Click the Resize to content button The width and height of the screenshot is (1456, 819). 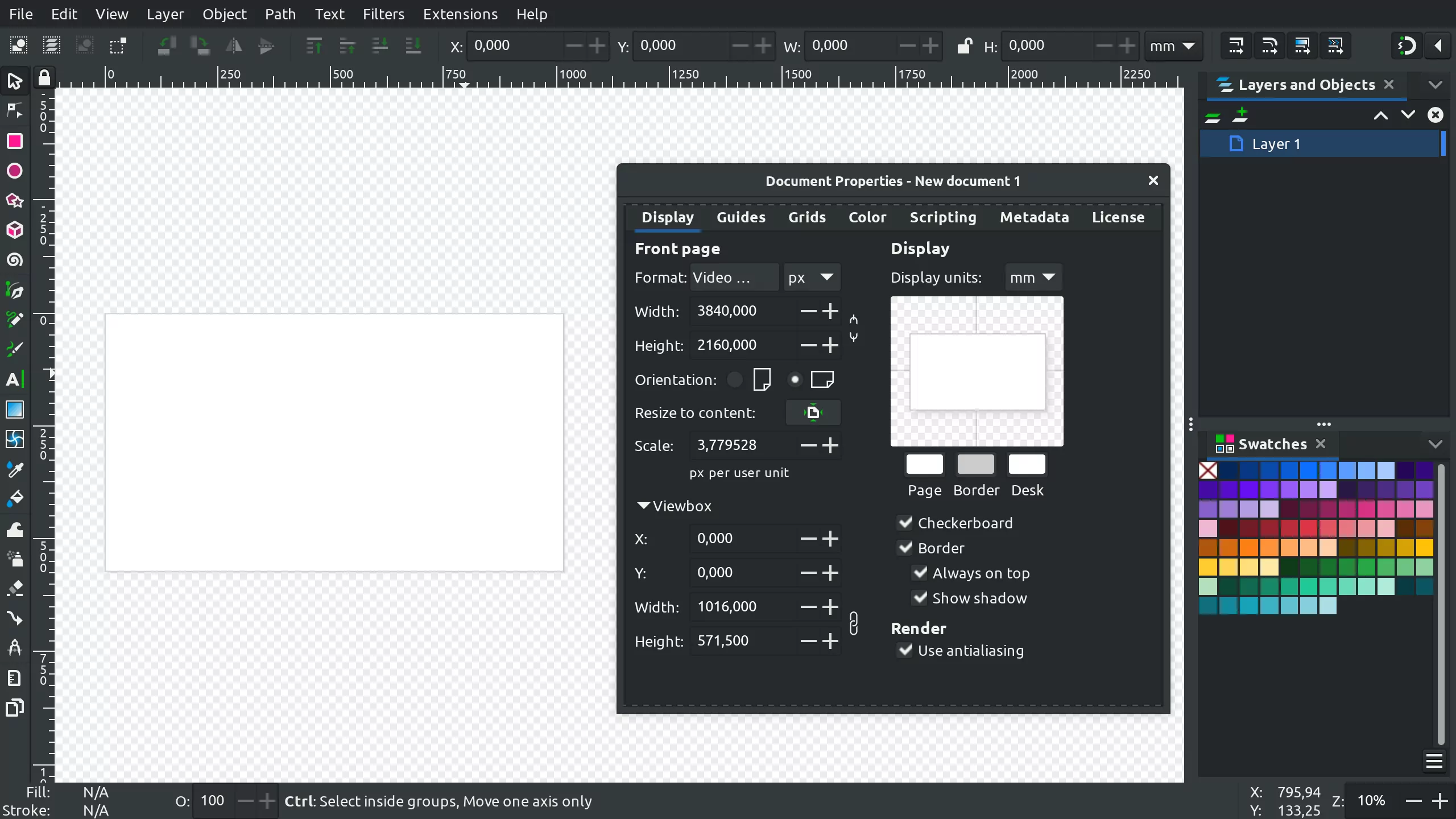click(812, 412)
